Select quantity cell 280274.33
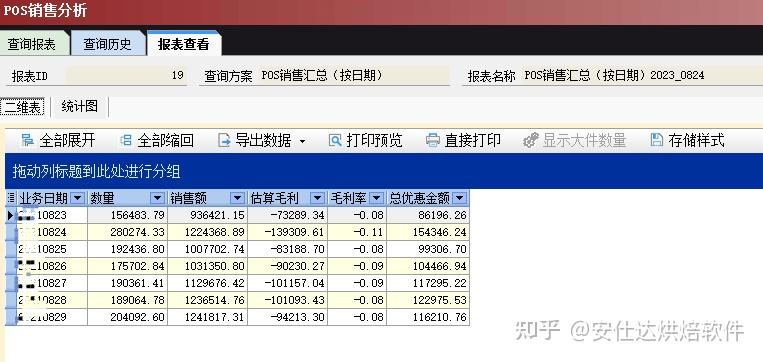 pyautogui.click(x=127, y=232)
